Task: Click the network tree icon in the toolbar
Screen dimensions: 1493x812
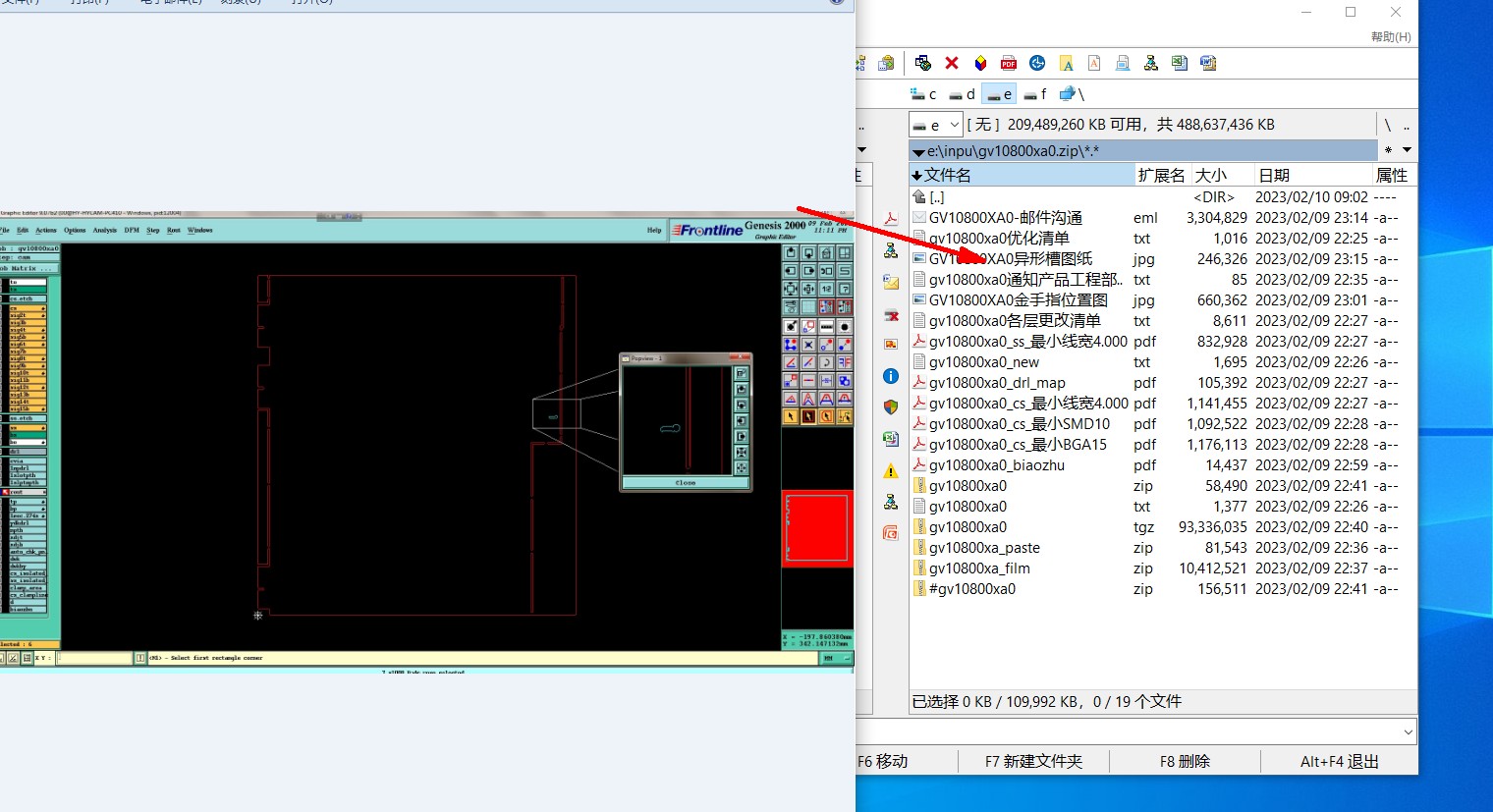Action: [x=1151, y=63]
